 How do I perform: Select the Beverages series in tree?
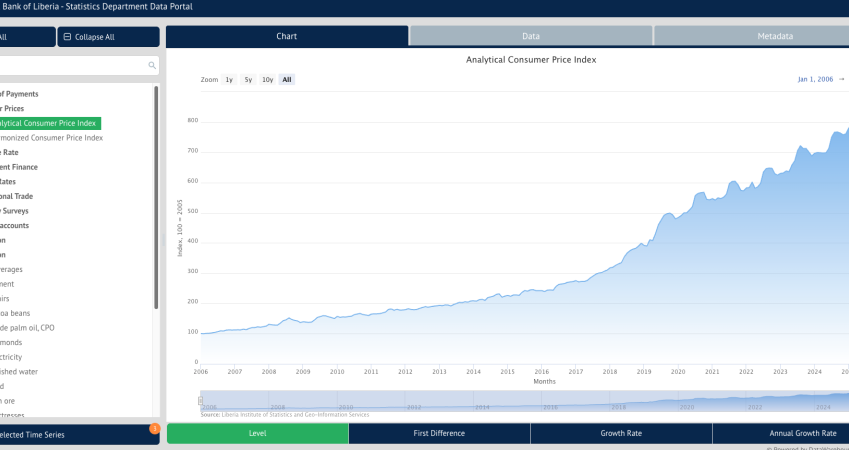(11, 270)
